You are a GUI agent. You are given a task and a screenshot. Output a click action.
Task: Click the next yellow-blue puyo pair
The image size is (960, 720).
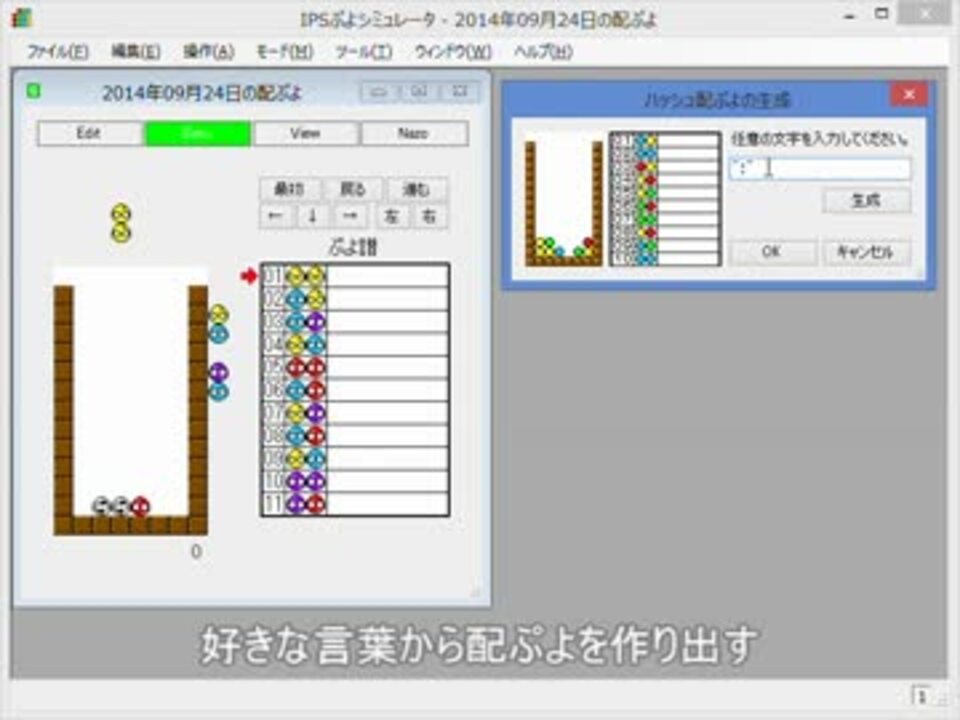coord(219,324)
